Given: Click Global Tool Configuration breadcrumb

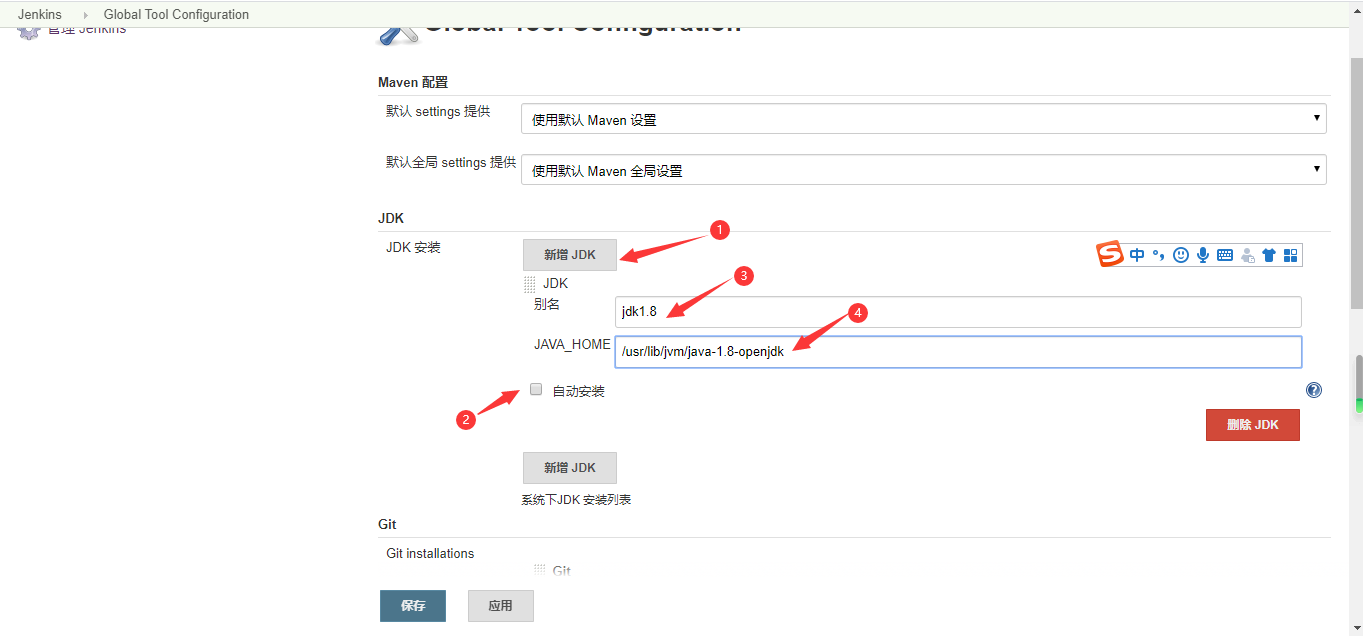Looking at the screenshot, I should point(176,15).
